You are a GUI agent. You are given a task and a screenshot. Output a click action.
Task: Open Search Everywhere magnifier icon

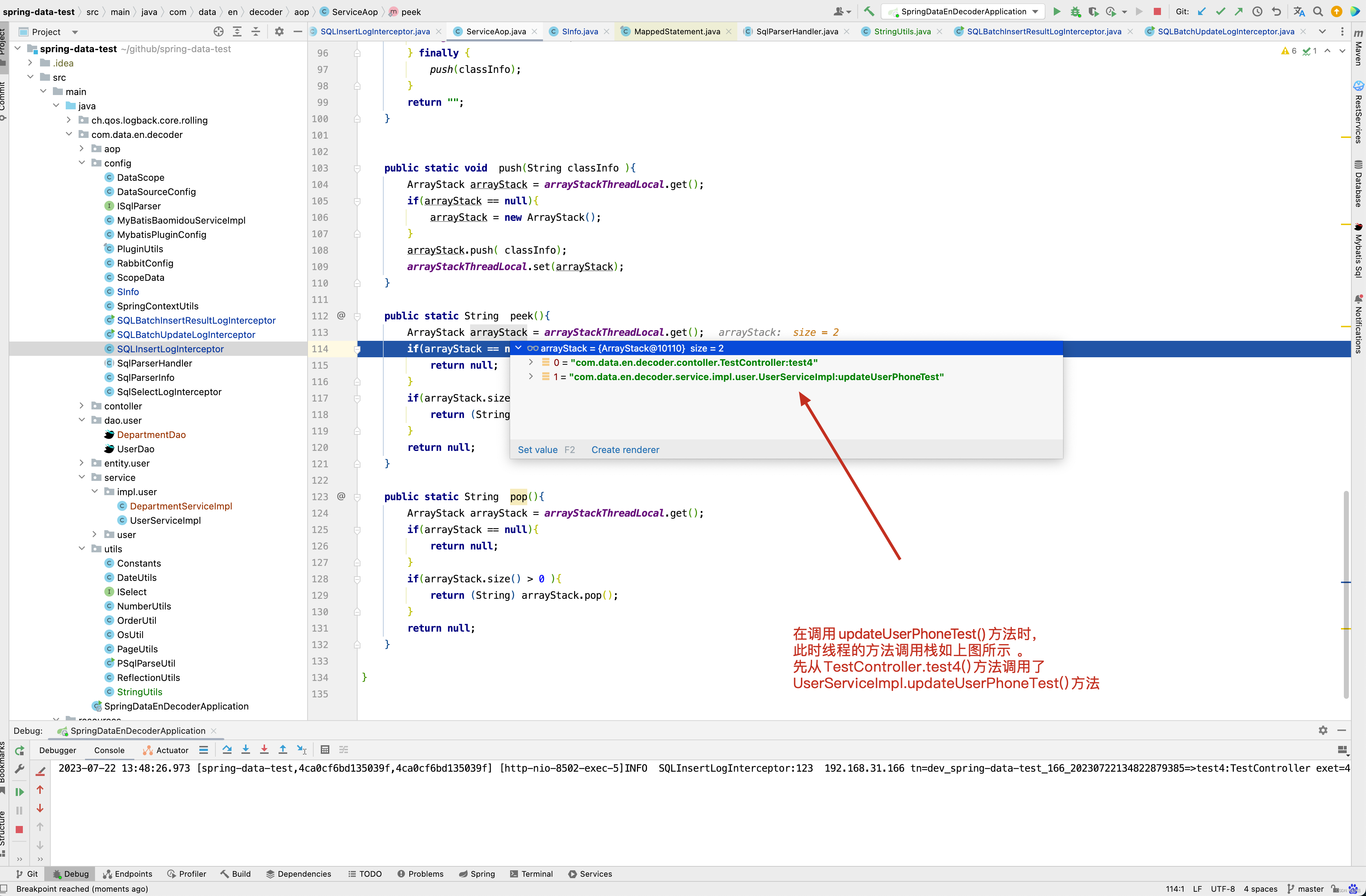[1318, 11]
